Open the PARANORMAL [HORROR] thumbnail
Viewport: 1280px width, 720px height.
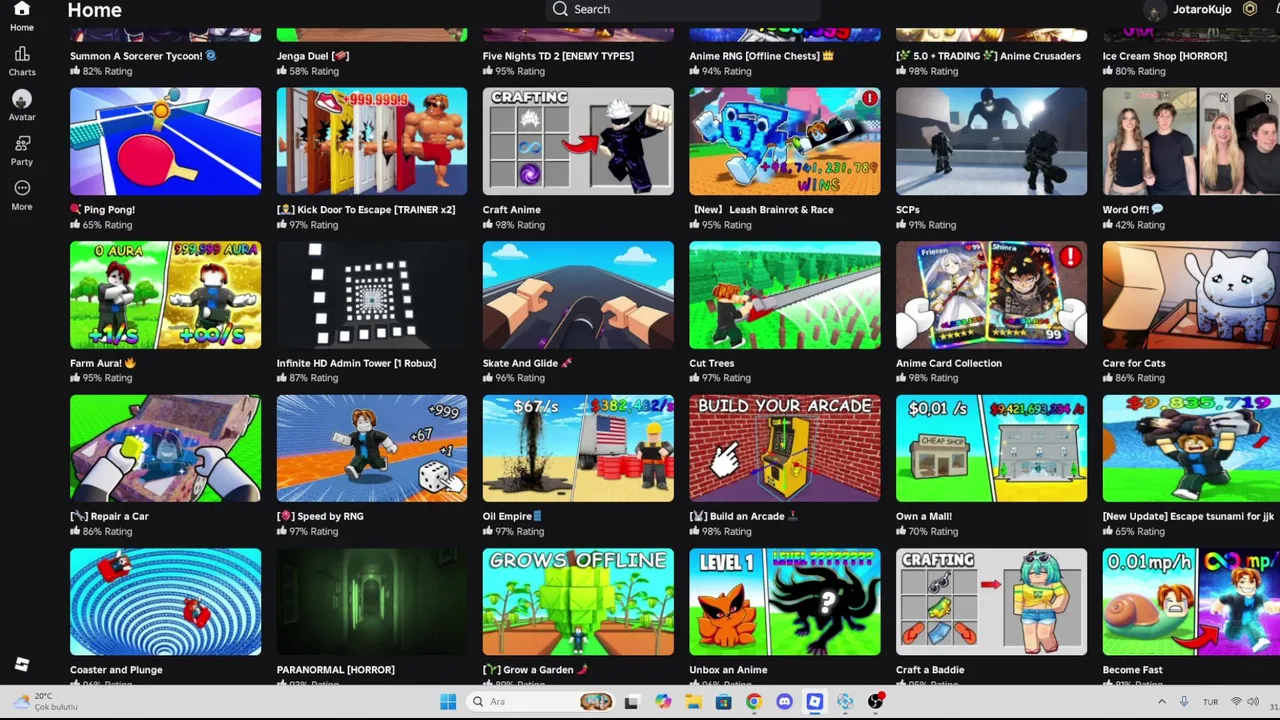click(x=372, y=602)
